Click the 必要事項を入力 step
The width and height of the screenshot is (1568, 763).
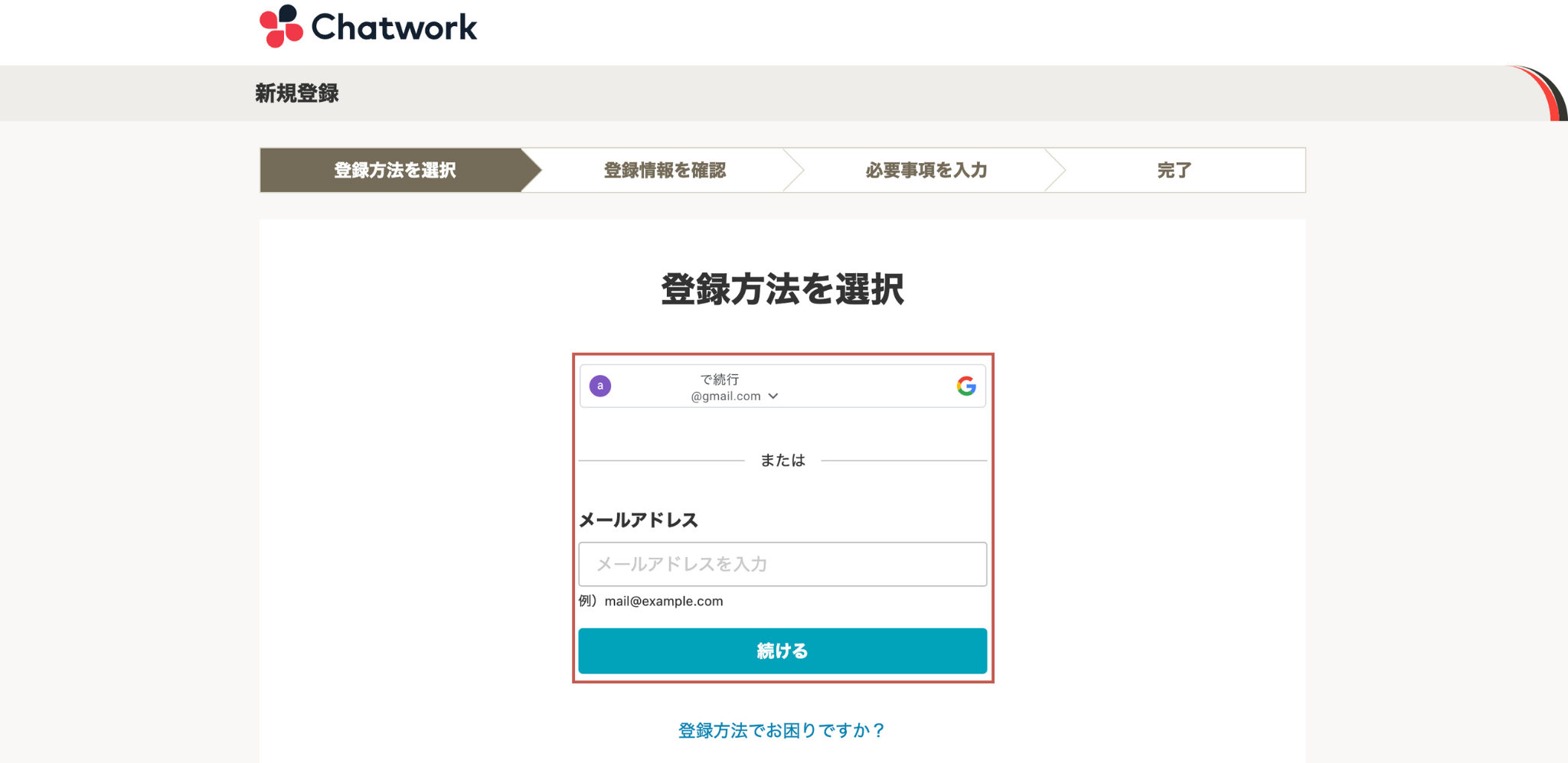tap(926, 170)
